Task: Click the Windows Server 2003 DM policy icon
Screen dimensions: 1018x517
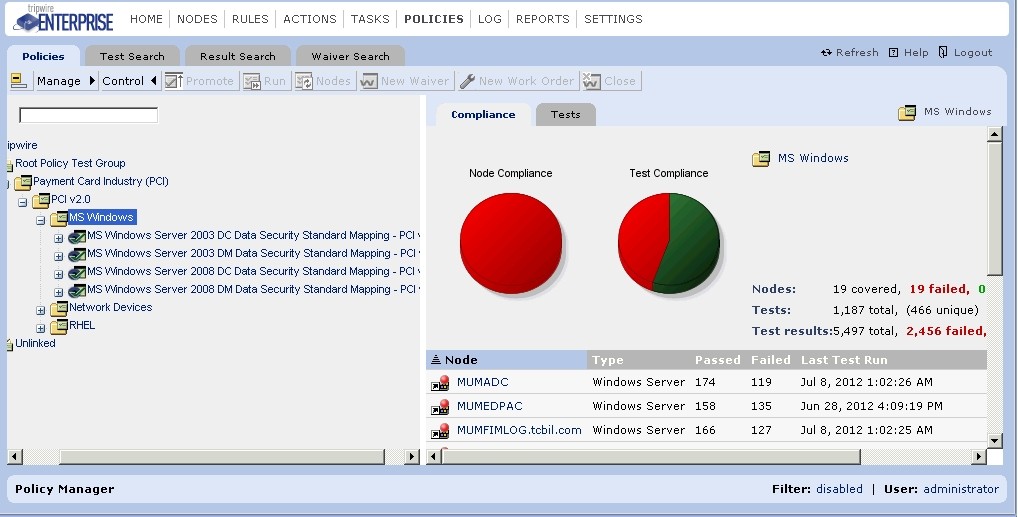Action: click(77, 255)
